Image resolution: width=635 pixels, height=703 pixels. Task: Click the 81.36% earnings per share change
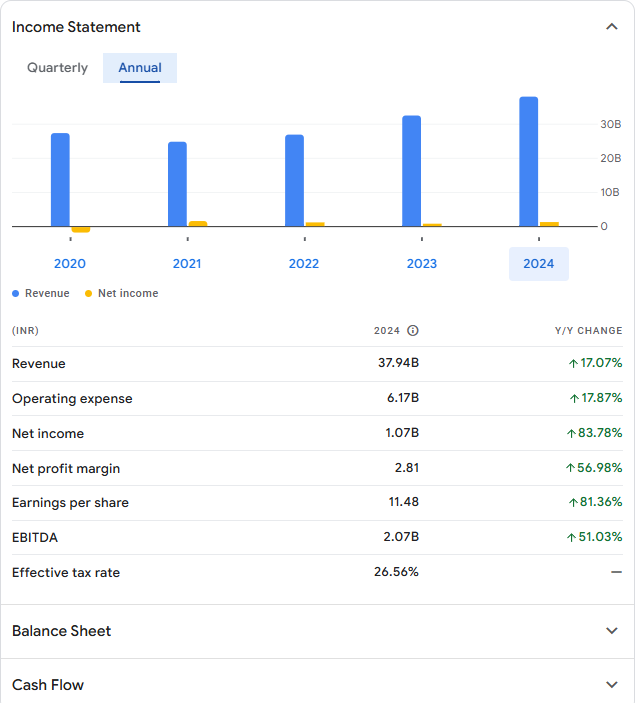[x=596, y=502]
